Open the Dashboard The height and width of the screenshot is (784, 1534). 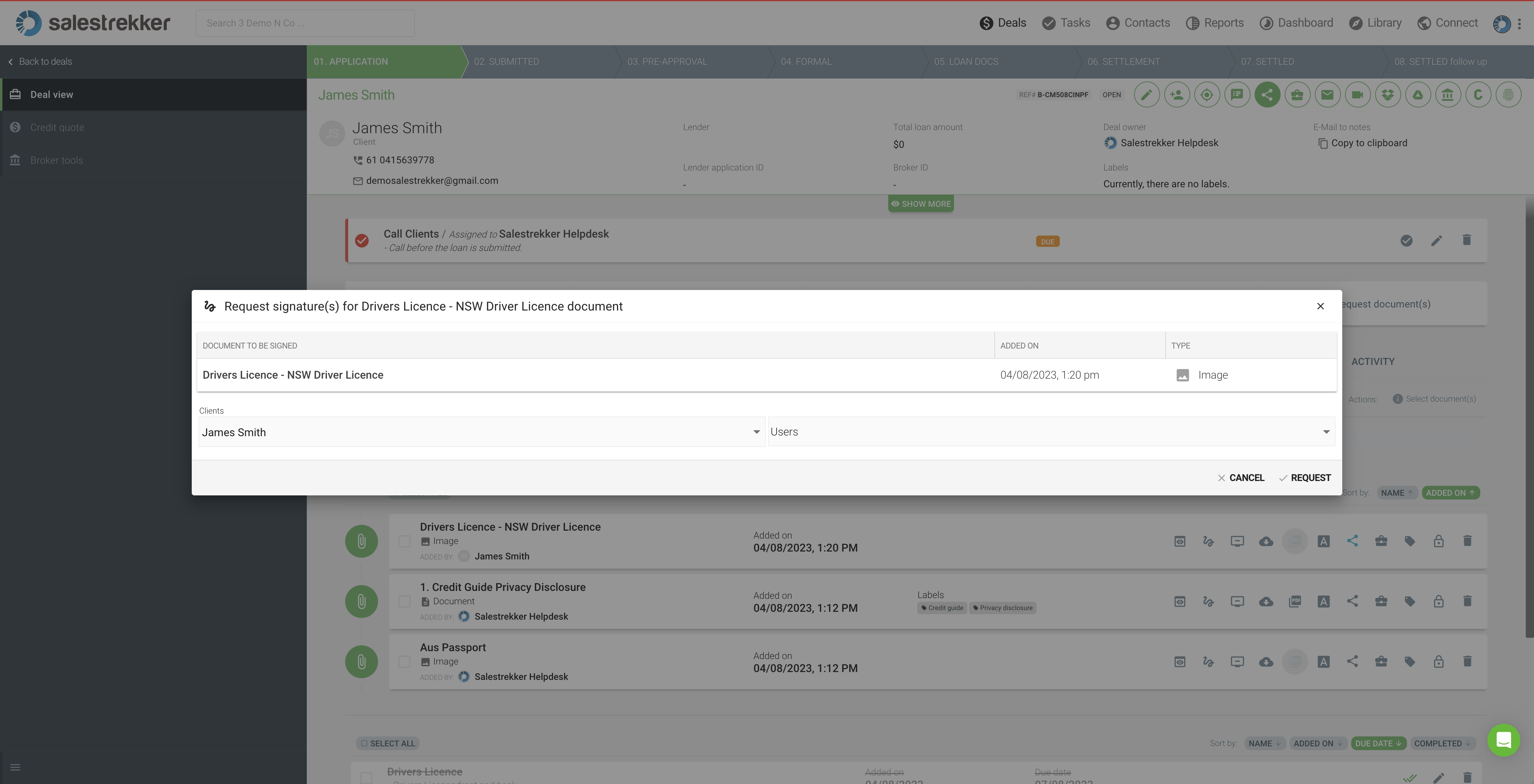click(x=1296, y=23)
